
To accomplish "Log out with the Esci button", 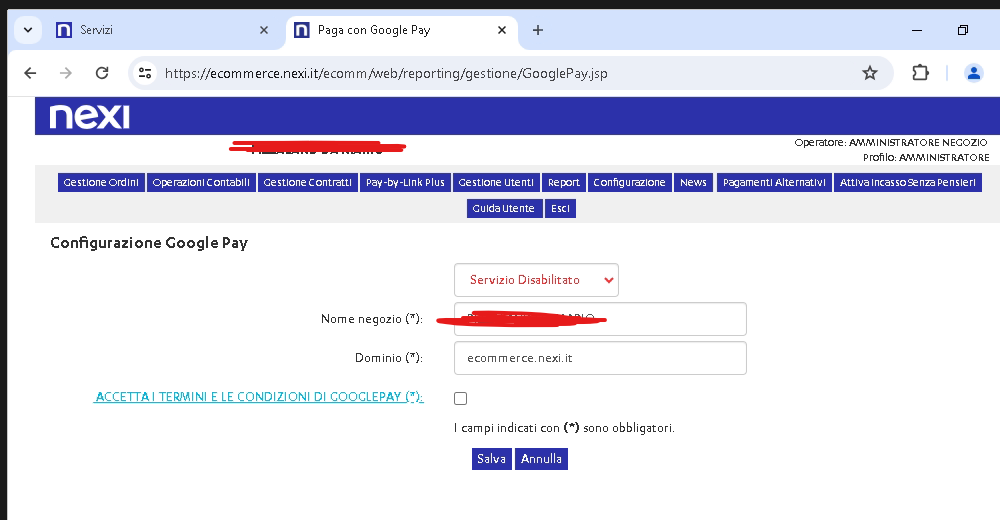I will coord(561,209).
